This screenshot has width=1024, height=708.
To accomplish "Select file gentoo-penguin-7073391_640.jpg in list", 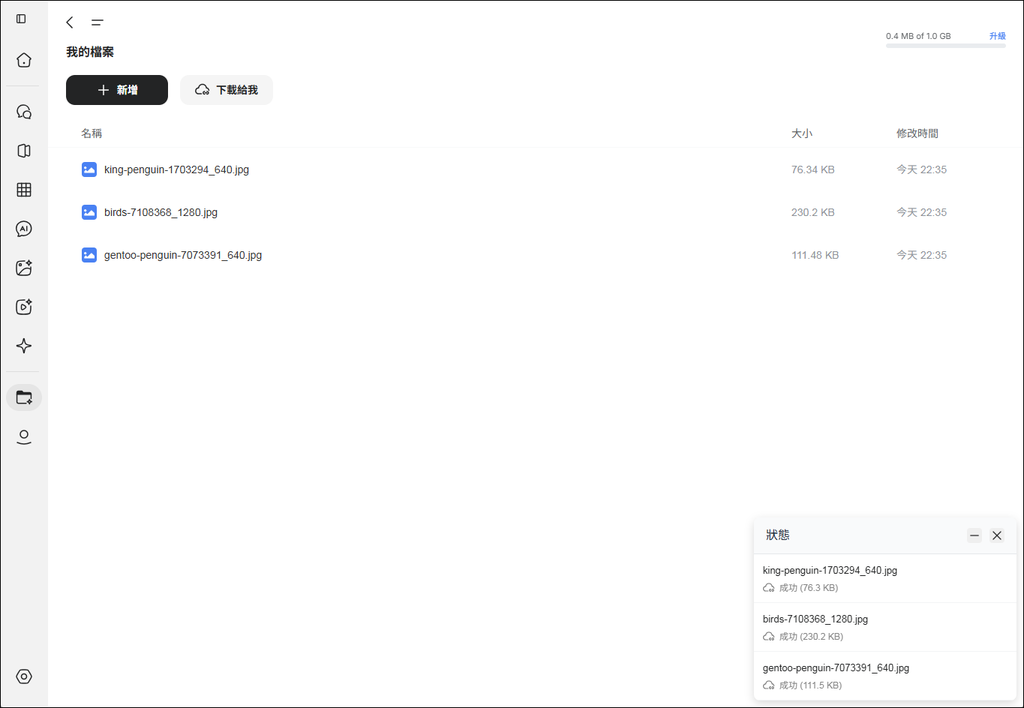I will (x=183, y=255).
